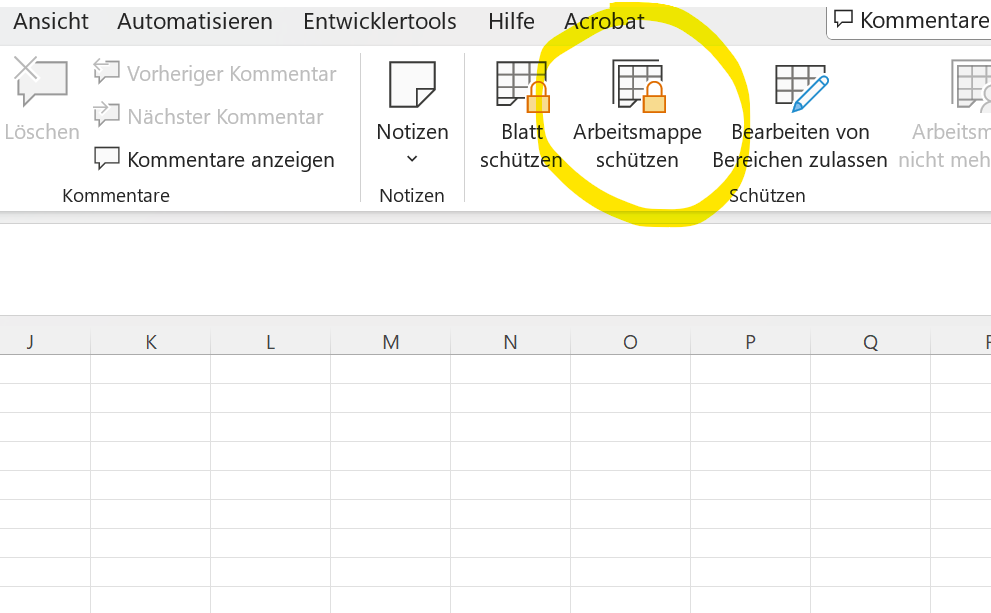Click the Löschen comment icon

[x=40, y=81]
